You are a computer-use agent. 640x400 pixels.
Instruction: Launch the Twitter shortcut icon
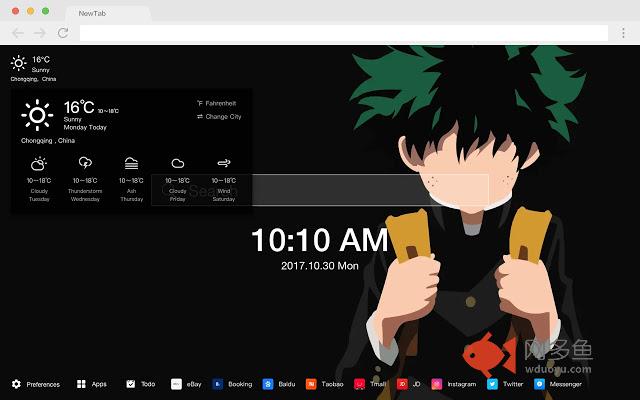click(x=492, y=384)
